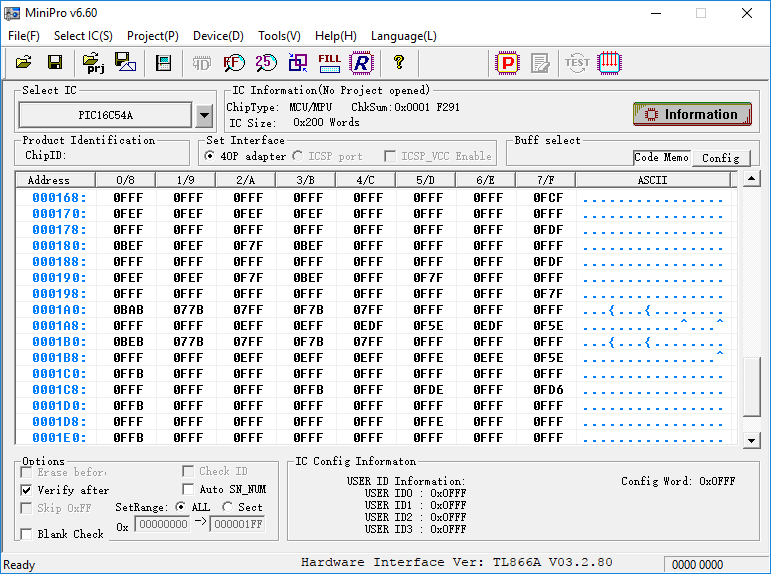Select the ICSP port radio button

(297, 156)
